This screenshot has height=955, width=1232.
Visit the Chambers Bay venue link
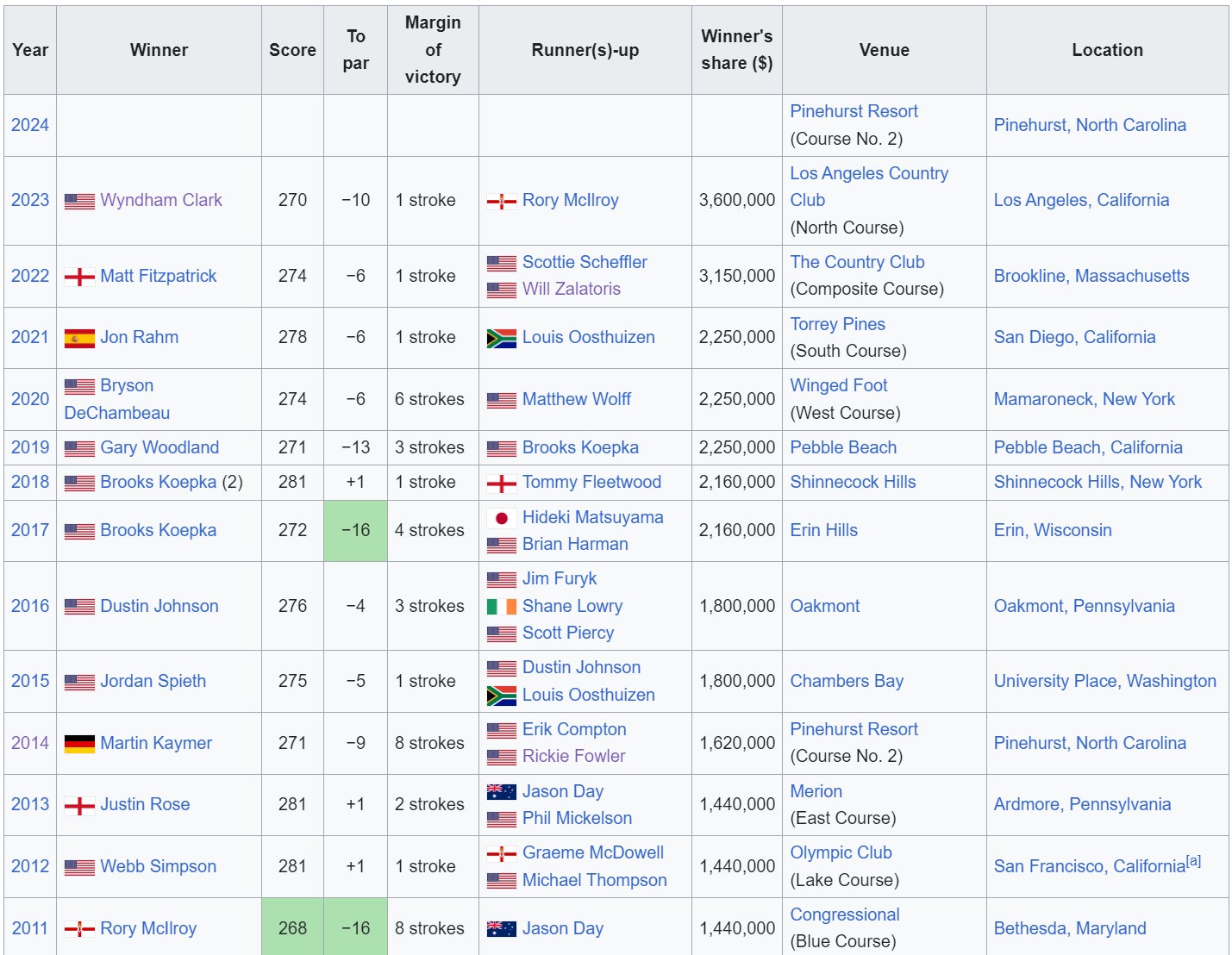tap(847, 681)
